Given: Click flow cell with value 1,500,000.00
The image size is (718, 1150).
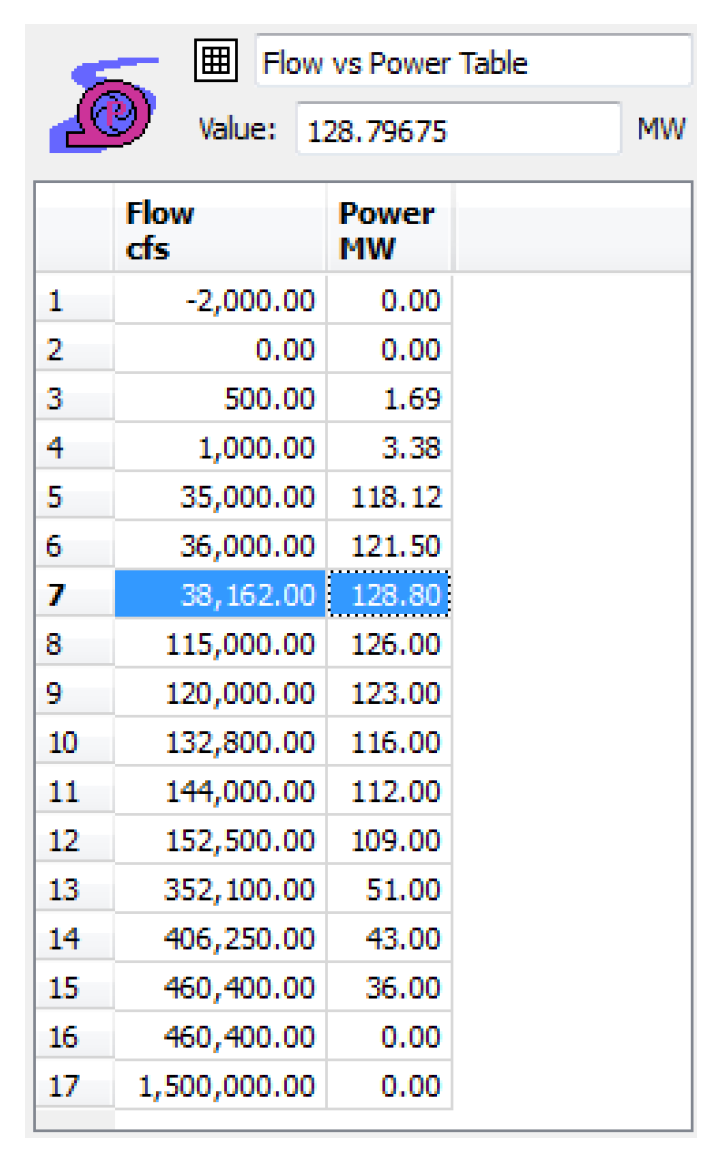Looking at the screenshot, I should point(220,1086).
